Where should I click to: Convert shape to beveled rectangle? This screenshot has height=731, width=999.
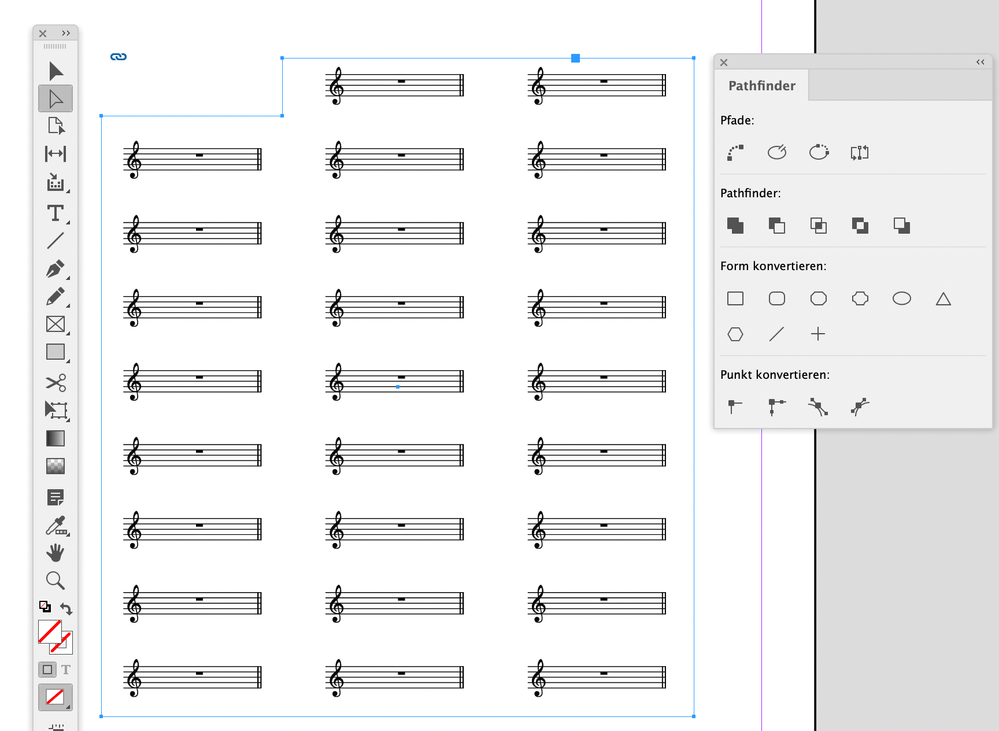coord(819,298)
